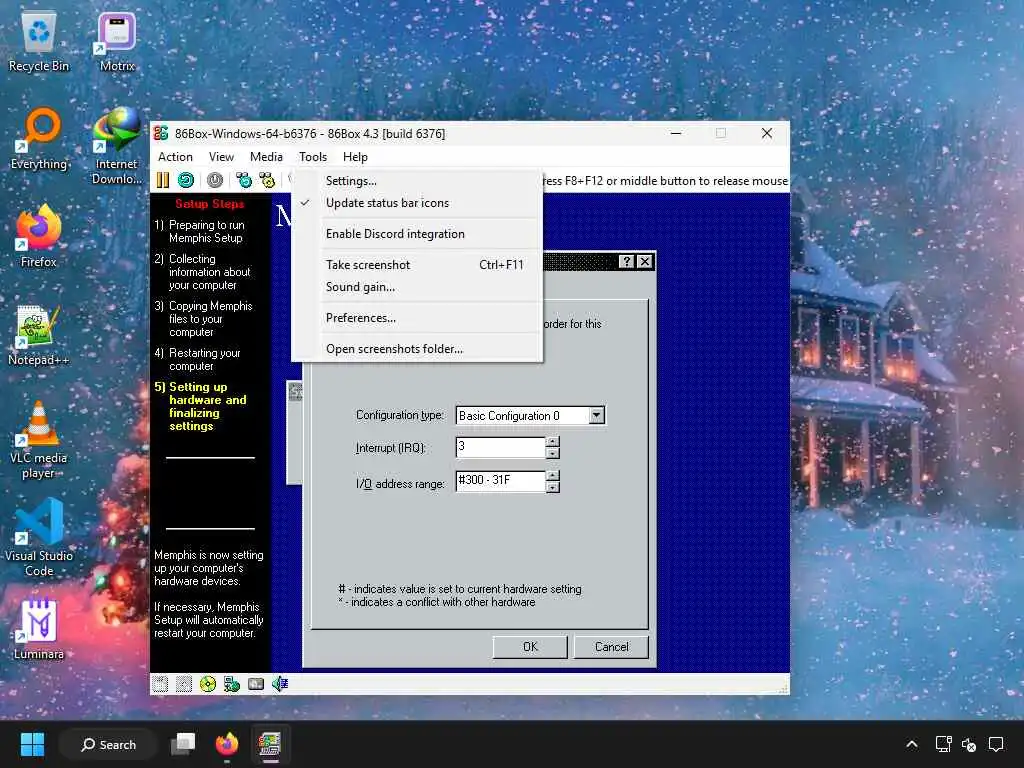Image resolution: width=1024 pixels, height=768 pixels.
Task: Click the network status bar icon
Action: pyautogui.click(x=232, y=684)
